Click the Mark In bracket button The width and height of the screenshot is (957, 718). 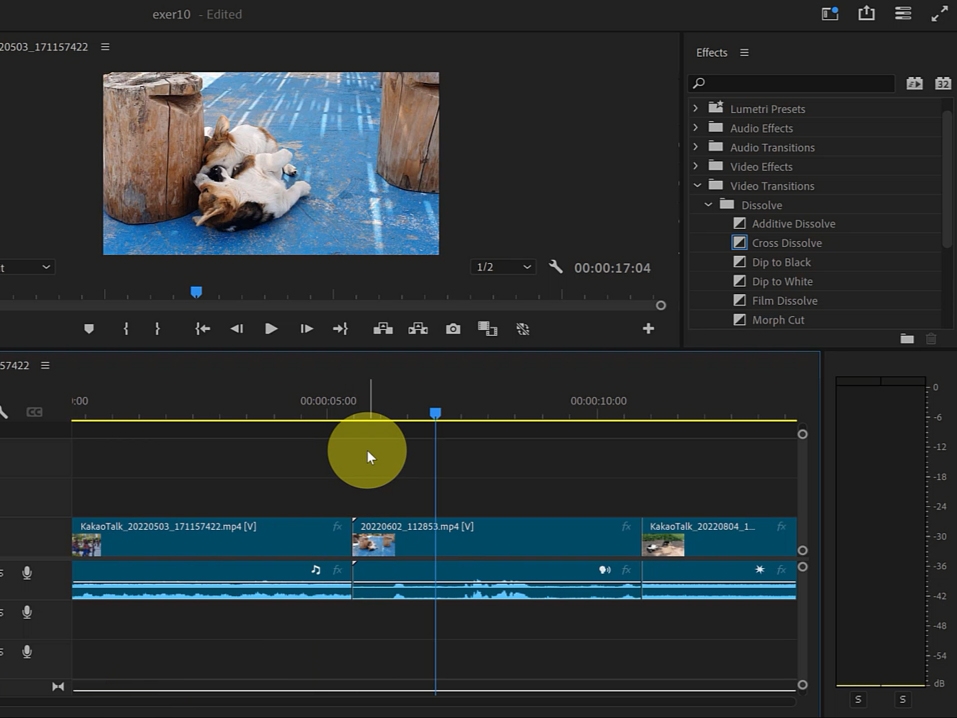(126, 329)
